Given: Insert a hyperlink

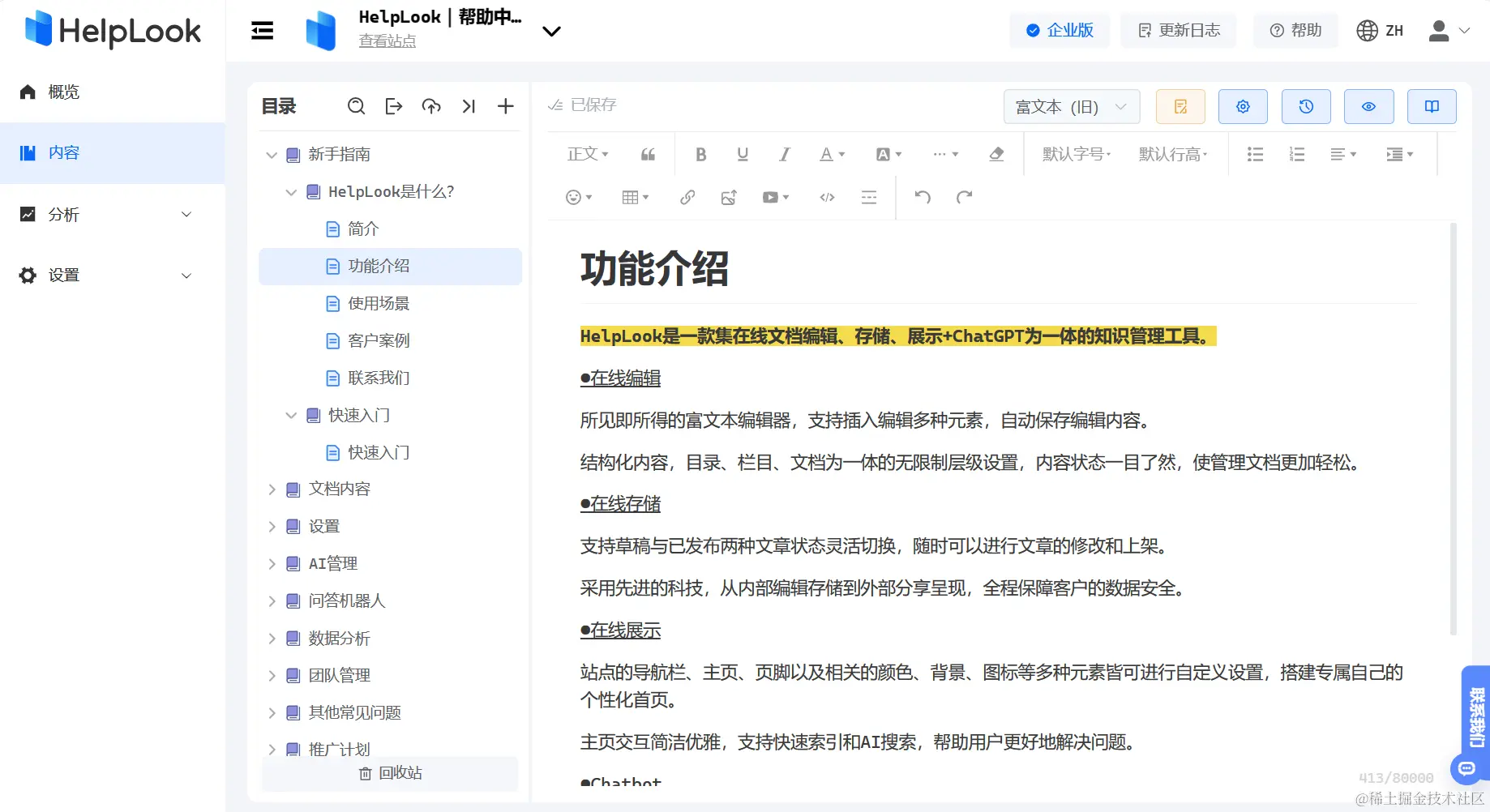Looking at the screenshot, I should click(687, 197).
